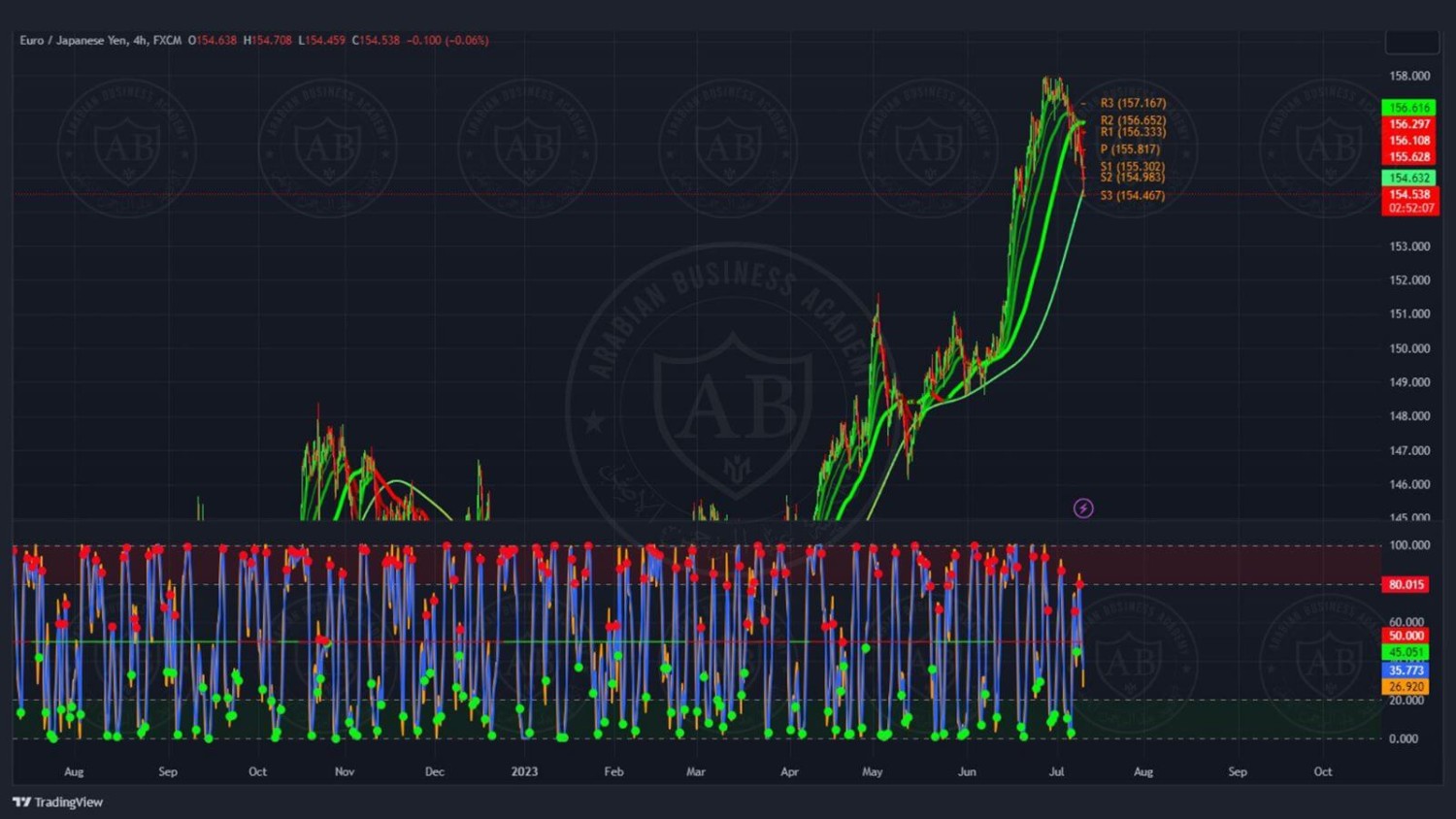Click the 2023 label on time axis

[x=524, y=771]
